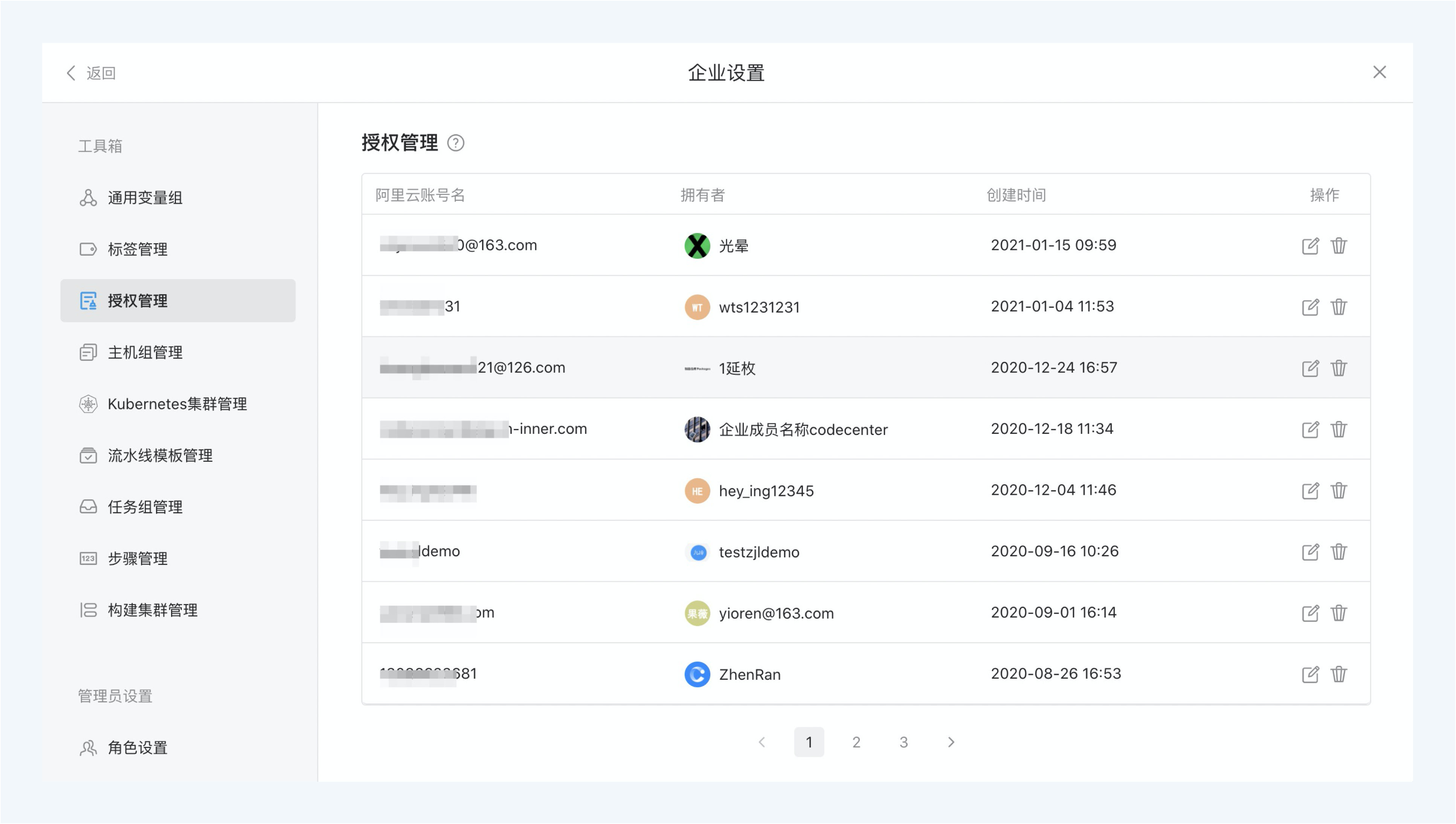1456x824 pixels.
Task: Edit the 1延枚 authorization row
Action: [x=1310, y=368]
